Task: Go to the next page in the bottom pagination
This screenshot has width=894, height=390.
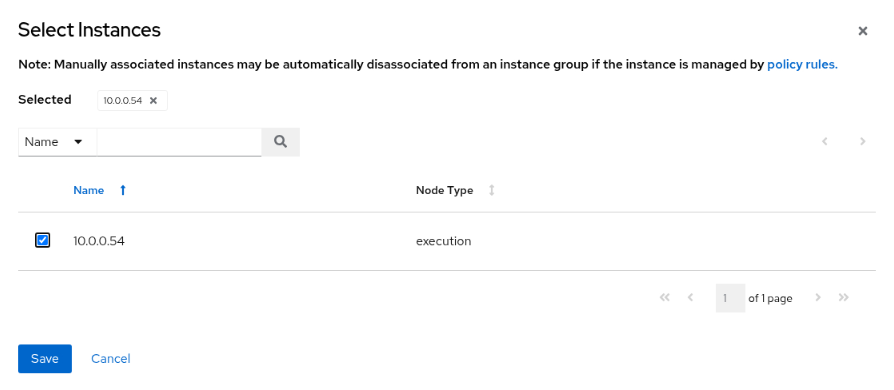Action: click(818, 298)
